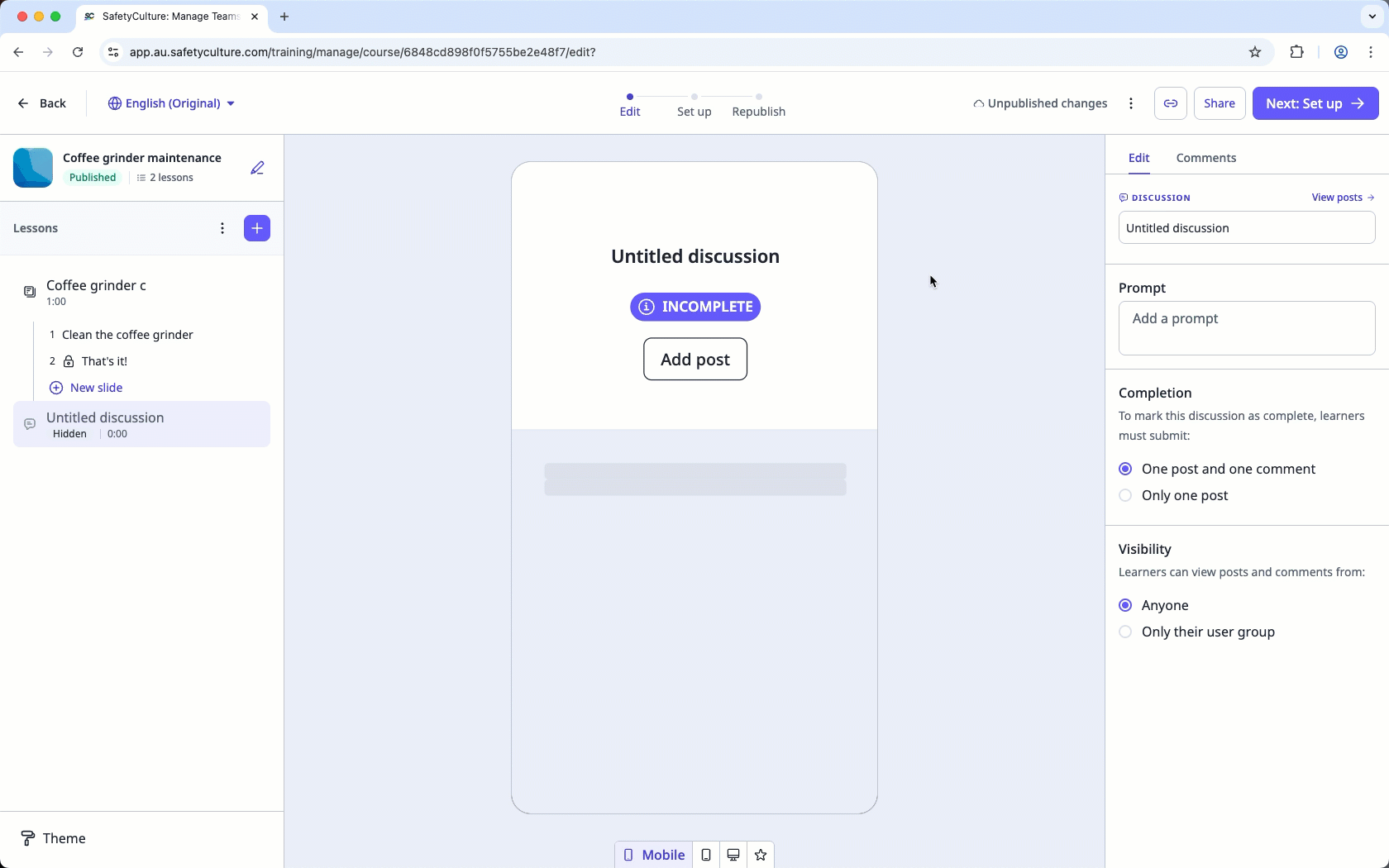Screen dimensions: 1389x868
Task: Click the Add post button in preview
Action: tap(695, 359)
